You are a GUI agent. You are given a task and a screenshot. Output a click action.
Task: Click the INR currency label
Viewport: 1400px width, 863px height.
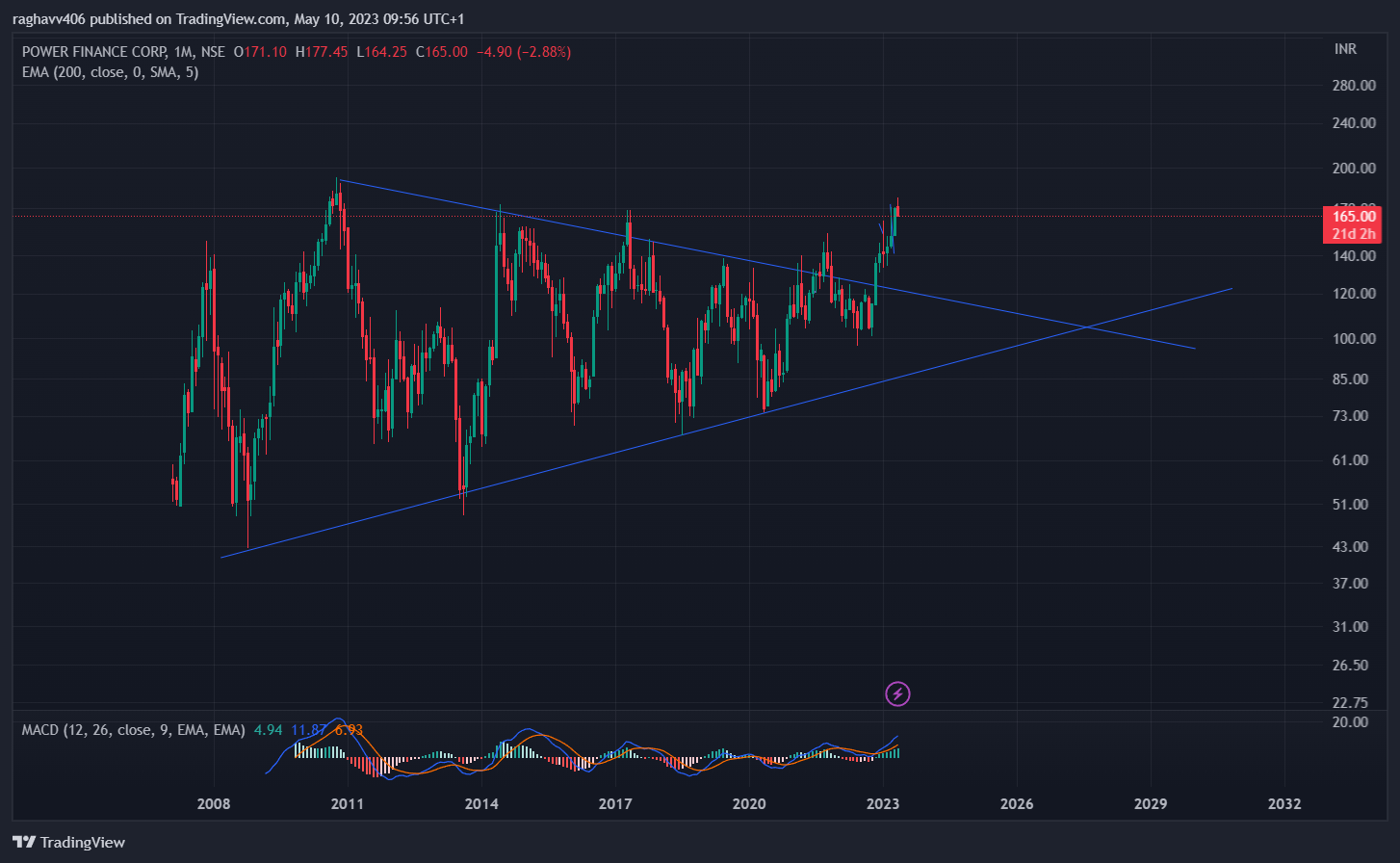pos(1345,48)
